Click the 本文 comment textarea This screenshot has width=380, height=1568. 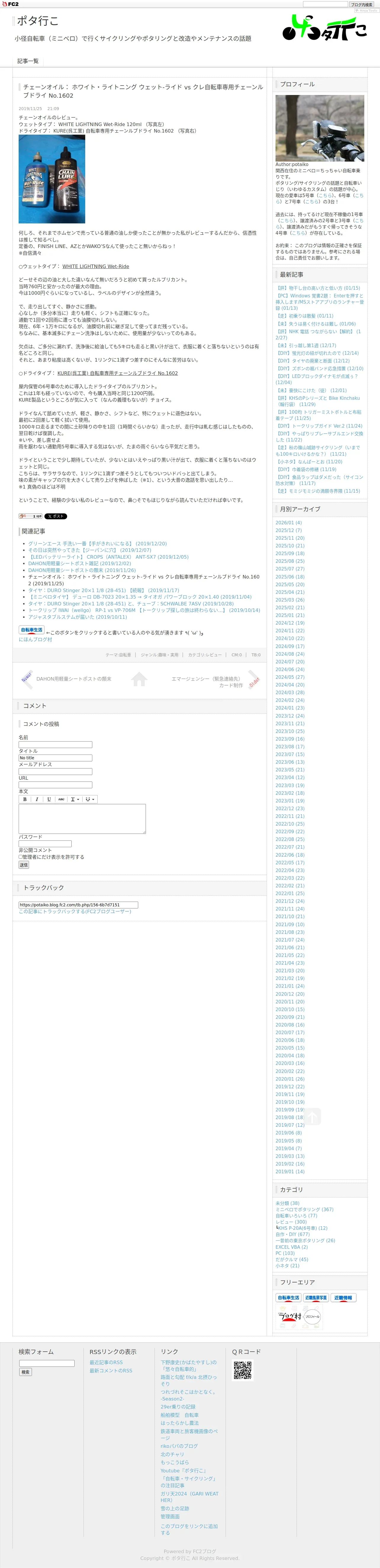click(x=82, y=819)
